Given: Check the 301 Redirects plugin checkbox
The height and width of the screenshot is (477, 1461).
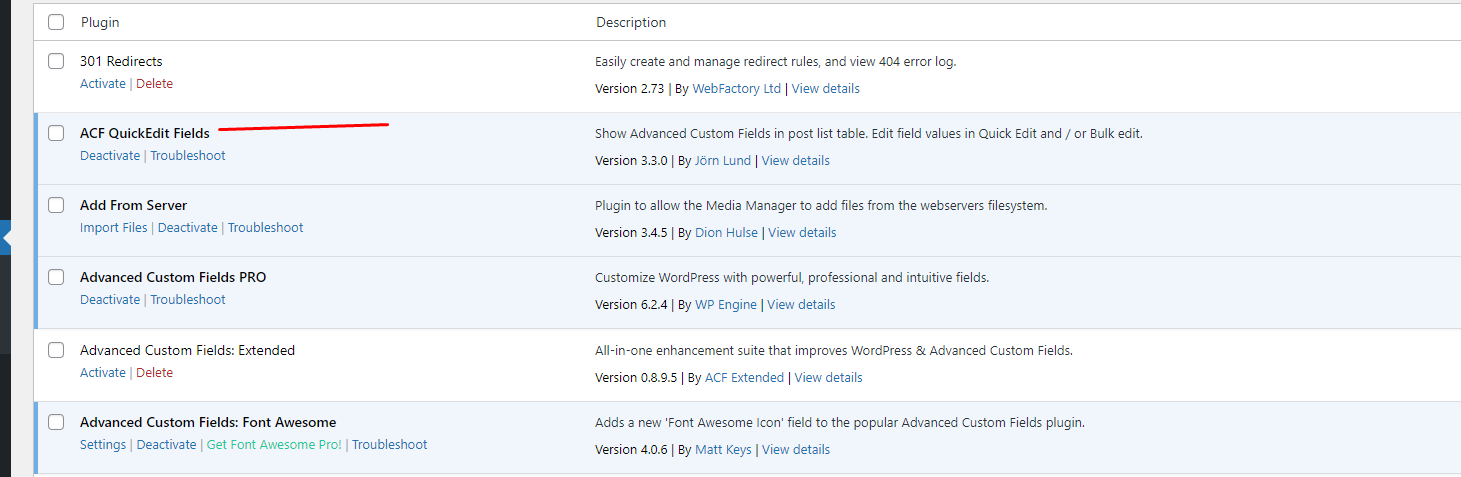Looking at the screenshot, I should (x=56, y=61).
